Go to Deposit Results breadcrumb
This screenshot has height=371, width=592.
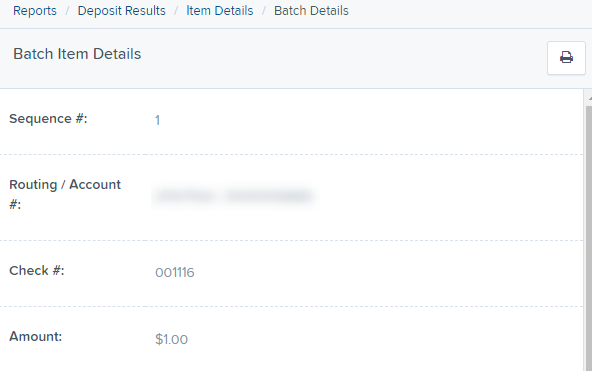122,11
